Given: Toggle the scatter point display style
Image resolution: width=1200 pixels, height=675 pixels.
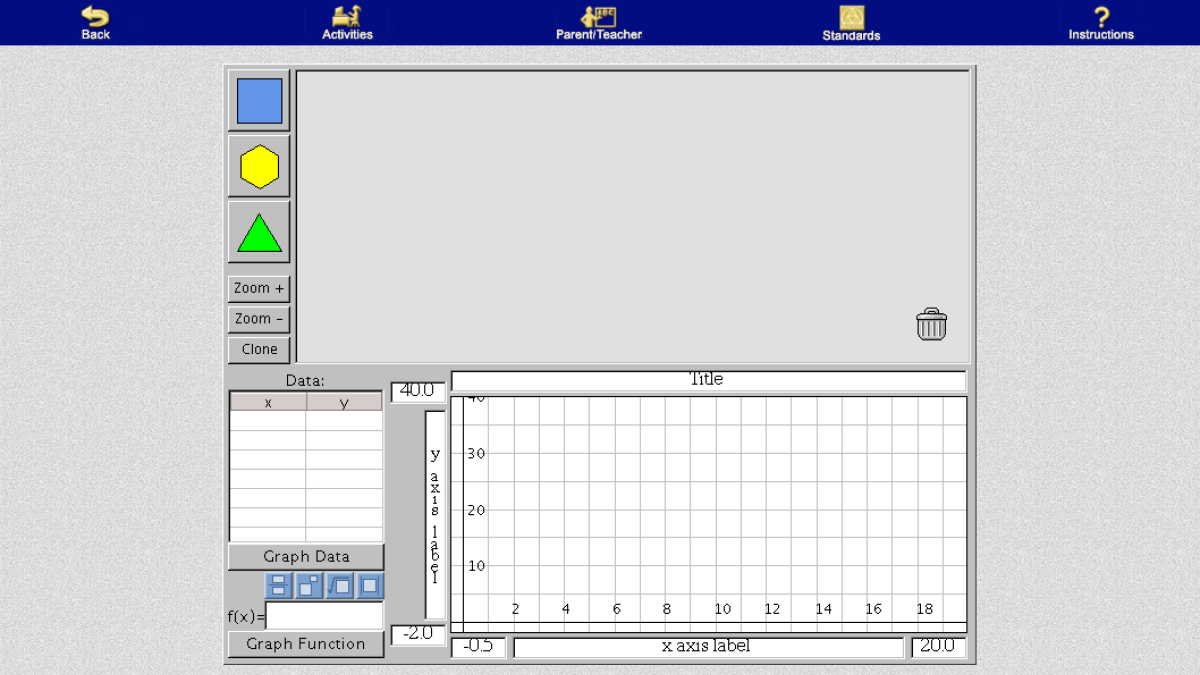Looking at the screenshot, I should 308,586.
